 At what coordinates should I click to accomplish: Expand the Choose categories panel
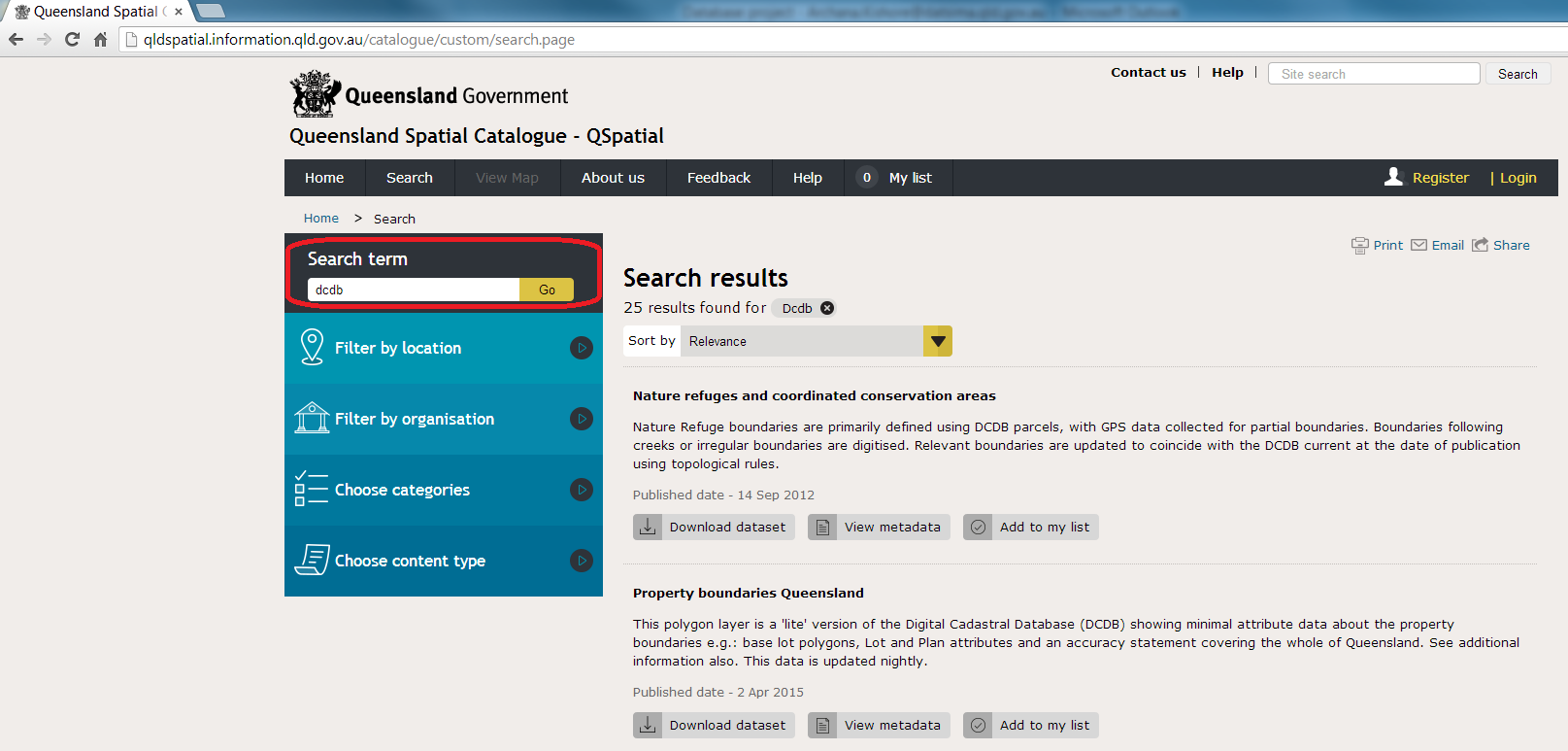pyautogui.click(x=581, y=490)
